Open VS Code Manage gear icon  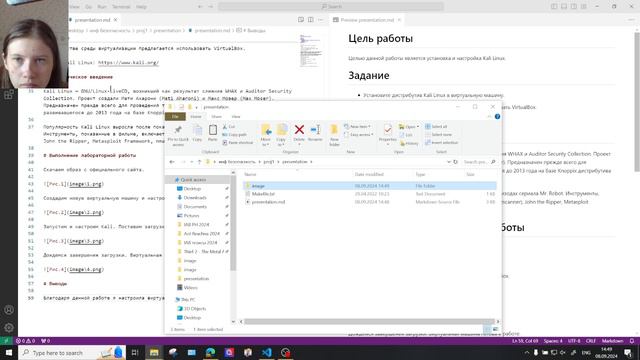9,328
